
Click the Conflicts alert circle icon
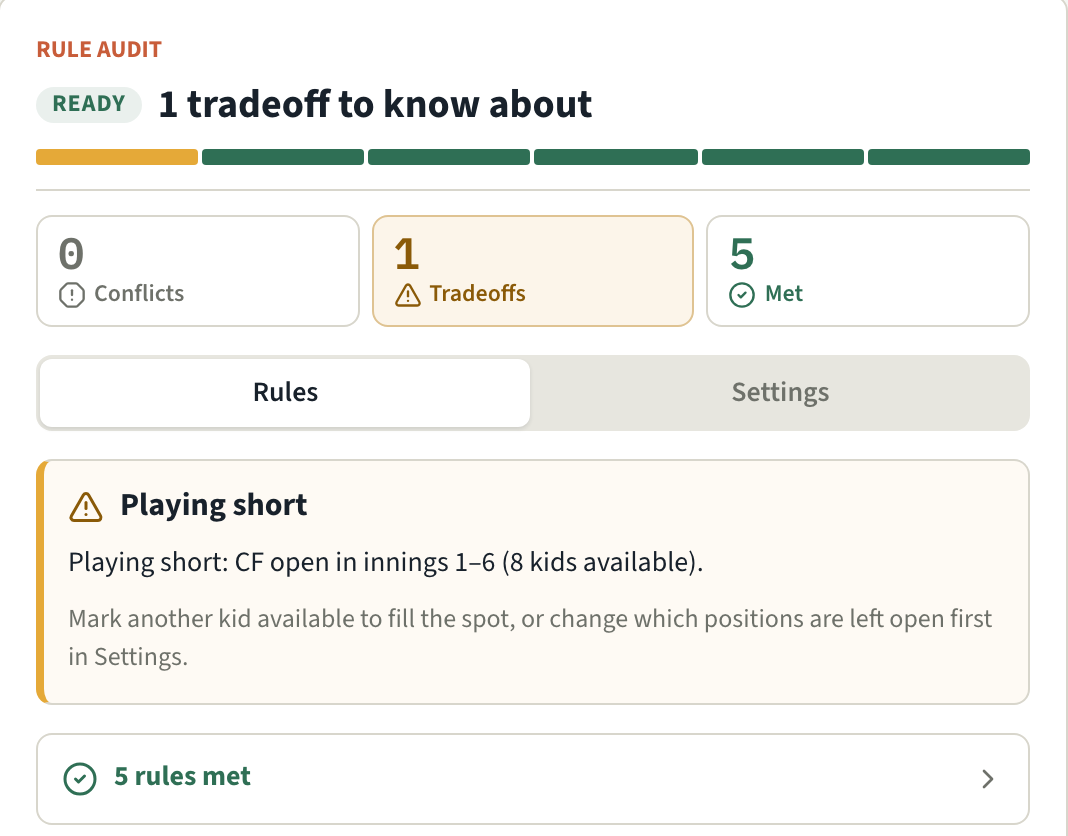coord(72,295)
